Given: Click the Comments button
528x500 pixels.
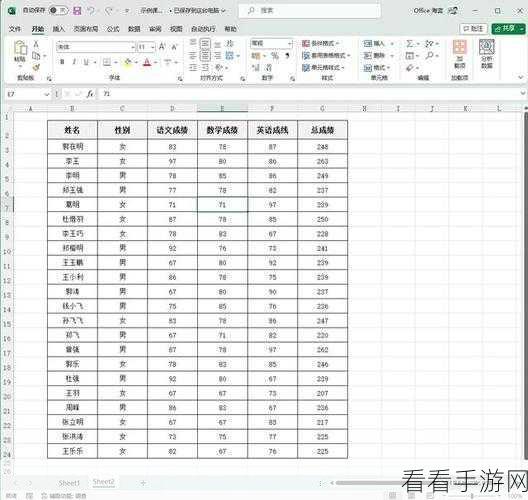Looking at the screenshot, I should tap(473, 29).
